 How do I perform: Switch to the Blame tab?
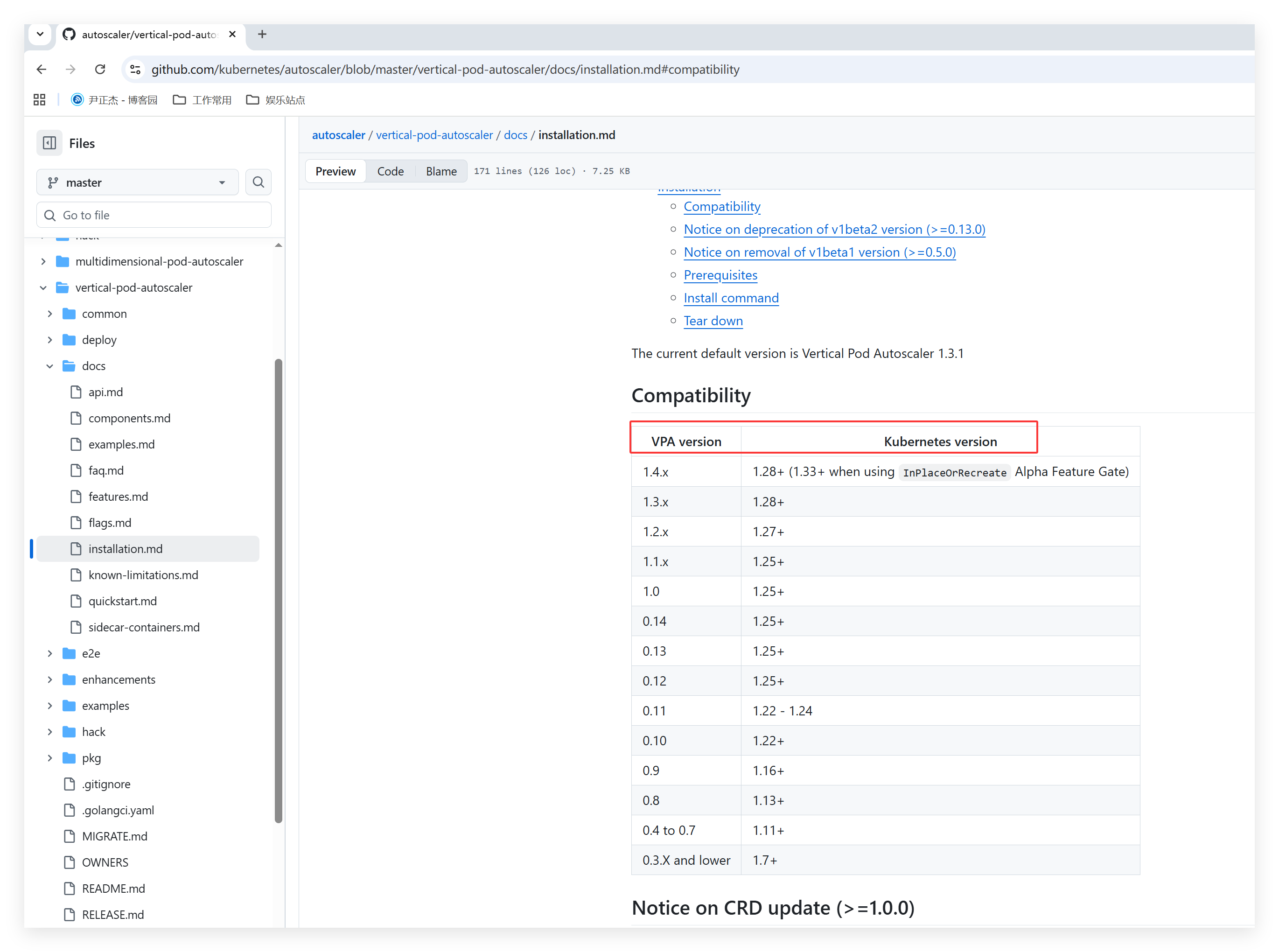click(441, 171)
